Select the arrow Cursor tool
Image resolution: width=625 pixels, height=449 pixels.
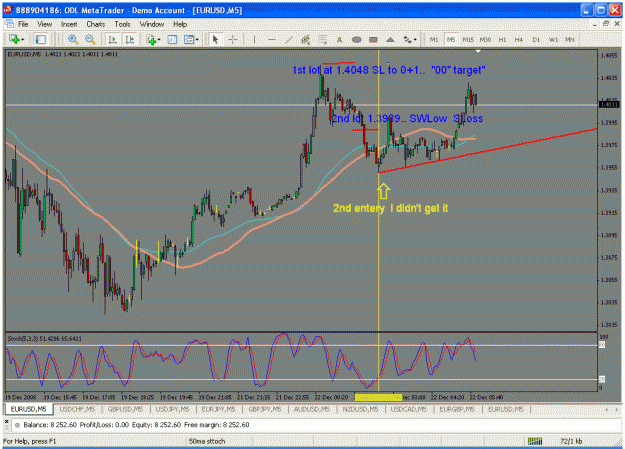coord(215,39)
